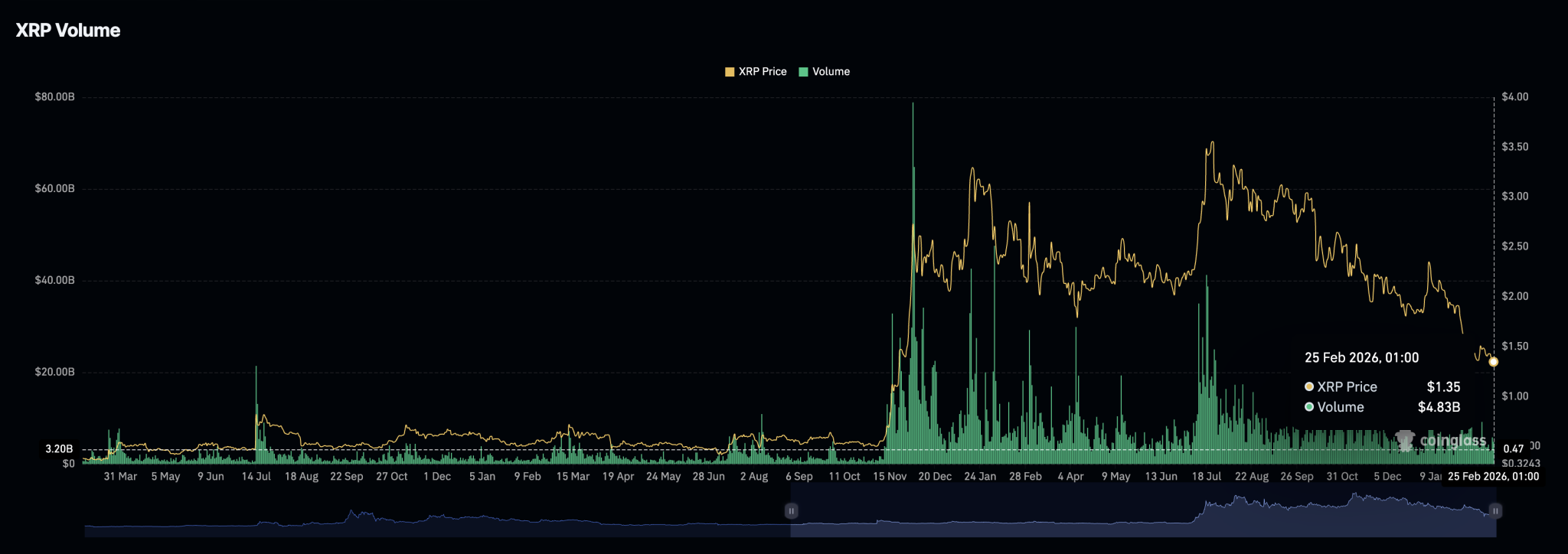This screenshot has width=1568, height=554.
Task: Click the "$40.00B" volume axis label
Action: click(55, 281)
